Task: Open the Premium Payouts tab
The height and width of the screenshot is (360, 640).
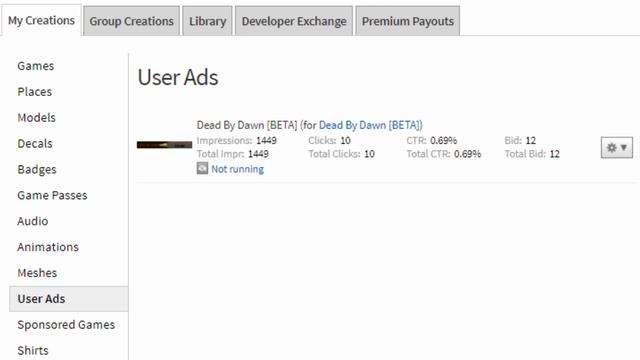Action: [x=408, y=21]
